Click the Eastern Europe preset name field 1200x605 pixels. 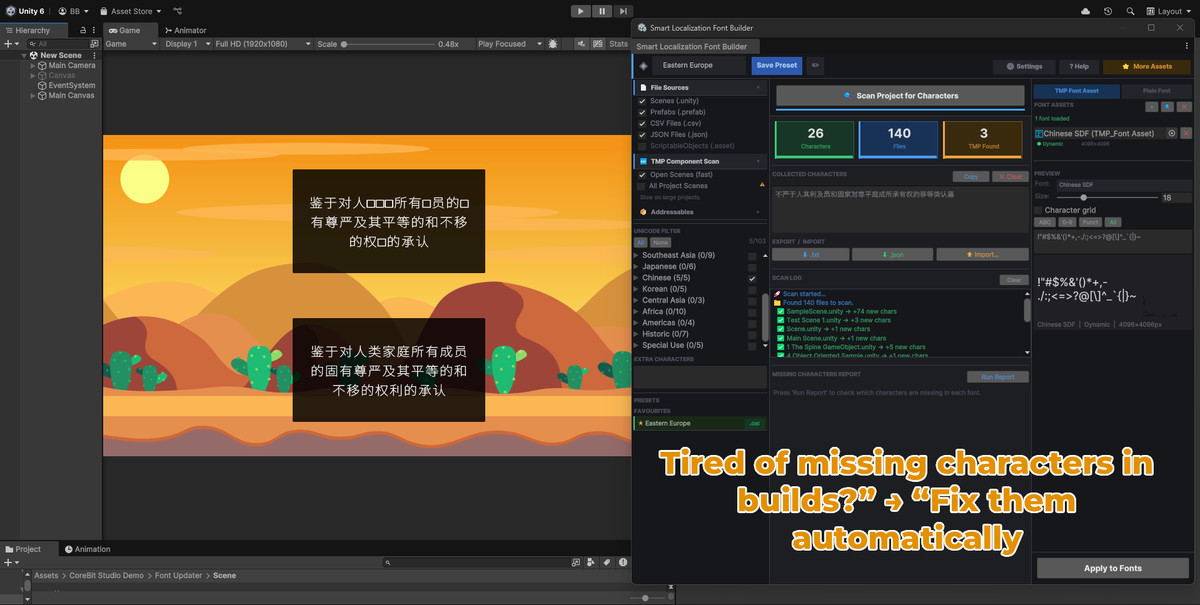pyautogui.click(x=700, y=66)
